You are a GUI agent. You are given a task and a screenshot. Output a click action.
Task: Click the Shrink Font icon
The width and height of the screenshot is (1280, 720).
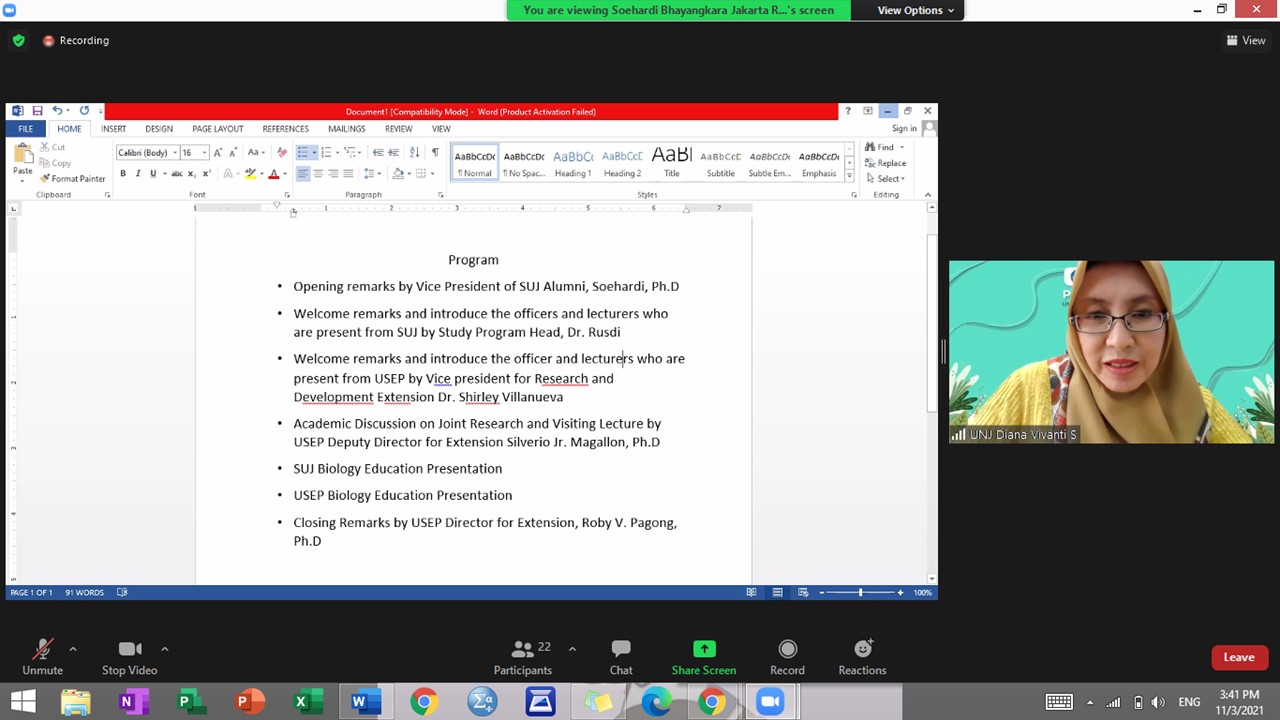[233, 152]
